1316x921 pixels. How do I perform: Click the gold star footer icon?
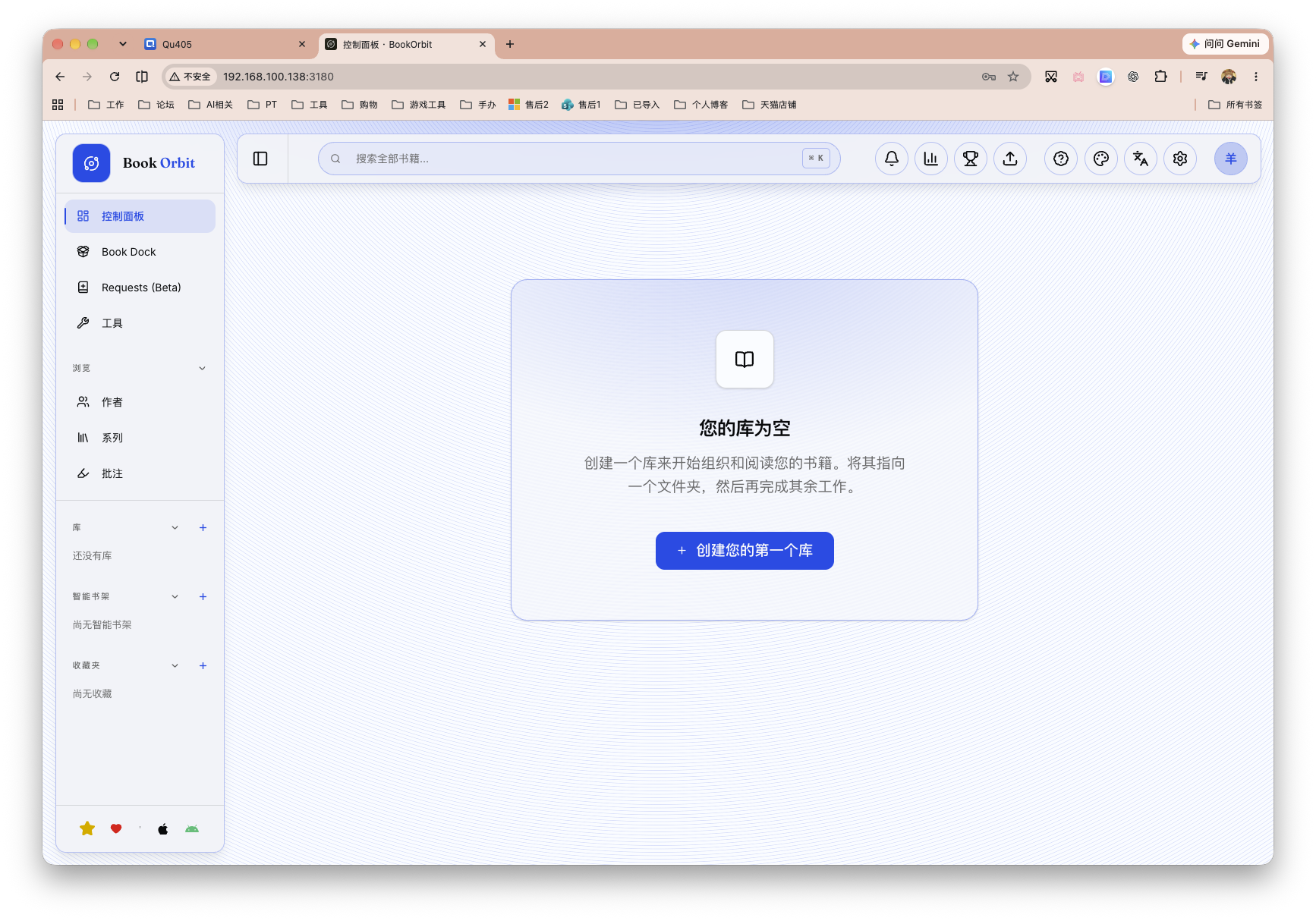(87, 828)
